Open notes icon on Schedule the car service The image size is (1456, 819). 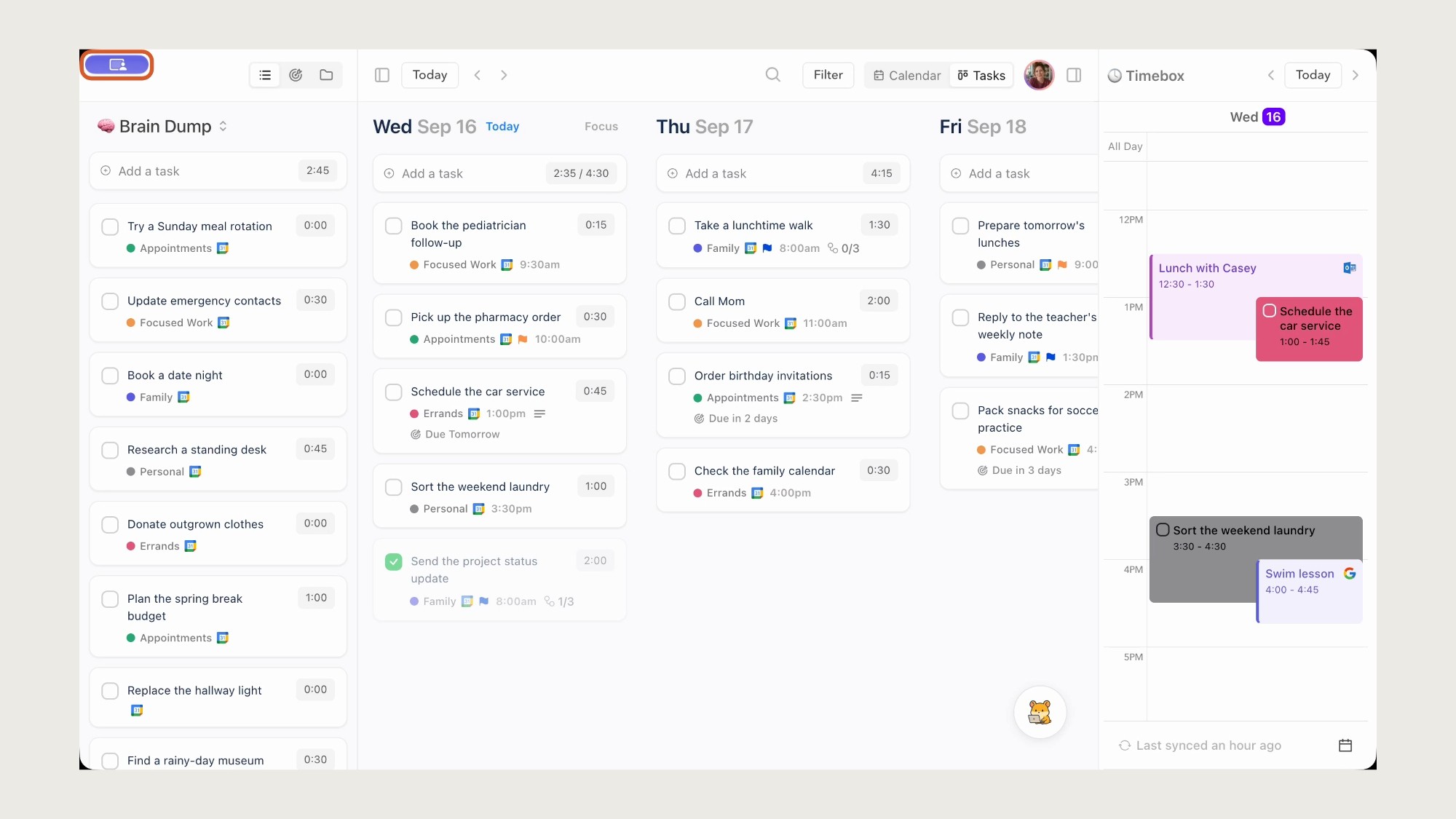coord(539,414)
